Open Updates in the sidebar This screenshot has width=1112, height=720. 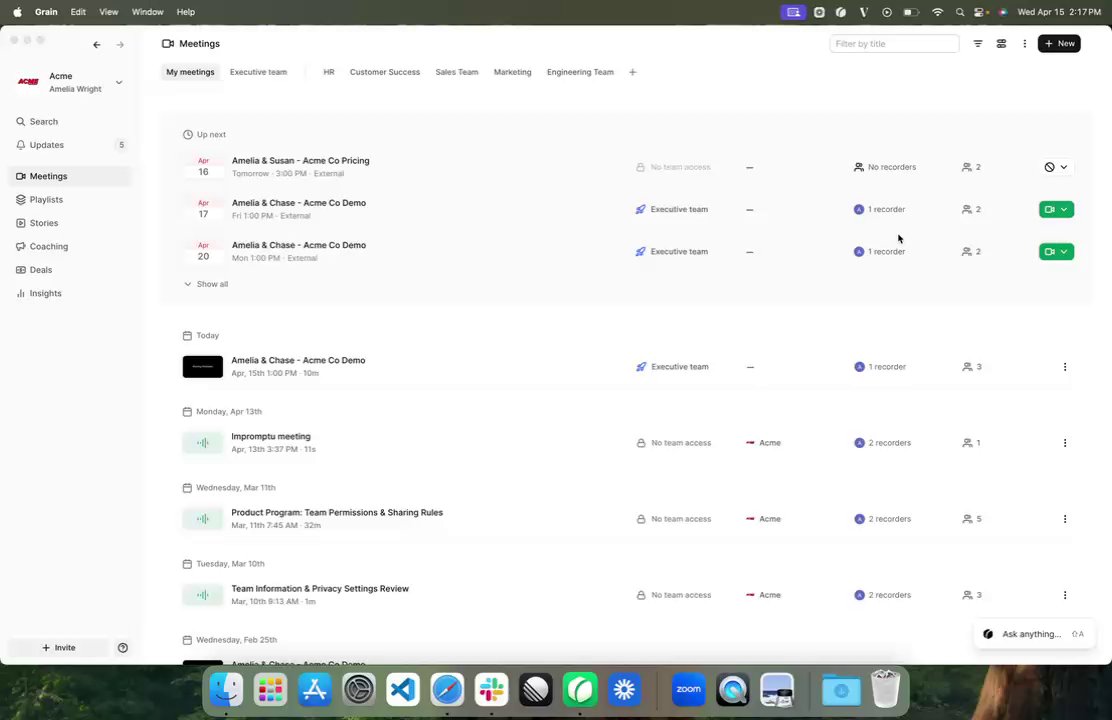[x=70, y=145]
